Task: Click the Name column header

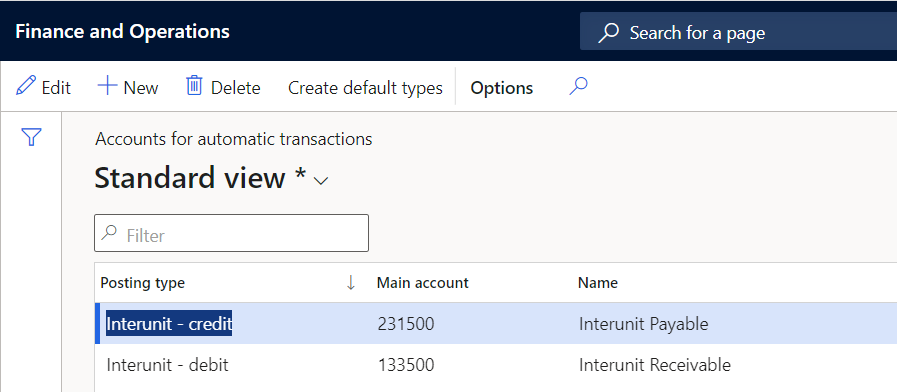Action: [598, 283]
